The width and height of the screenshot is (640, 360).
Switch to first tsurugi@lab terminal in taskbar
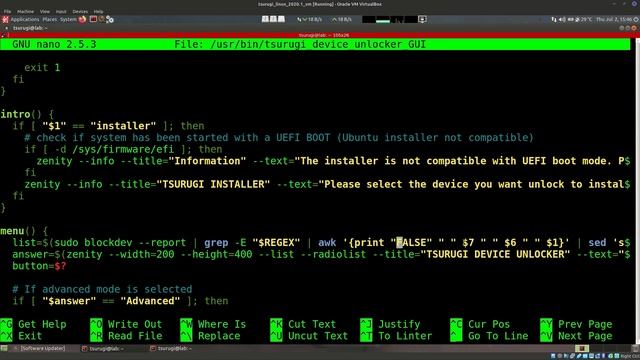click(x=103, y=349)
